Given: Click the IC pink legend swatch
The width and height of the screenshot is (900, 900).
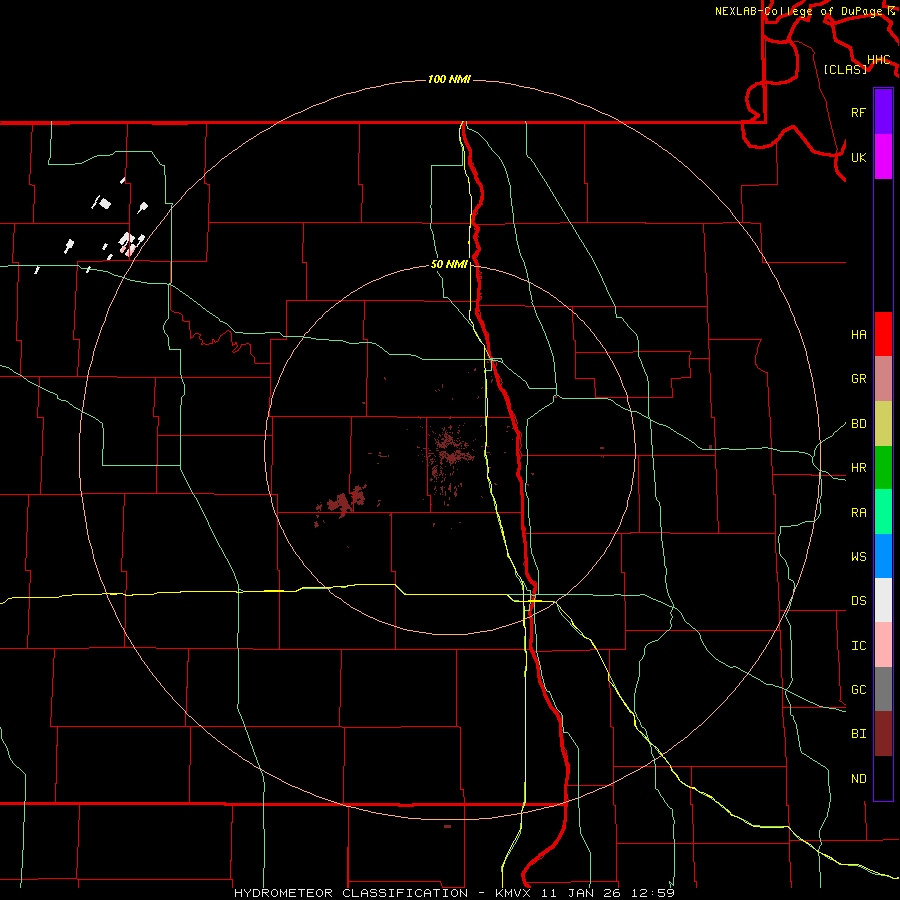Looking at the screenshot, I should [883, 645].
